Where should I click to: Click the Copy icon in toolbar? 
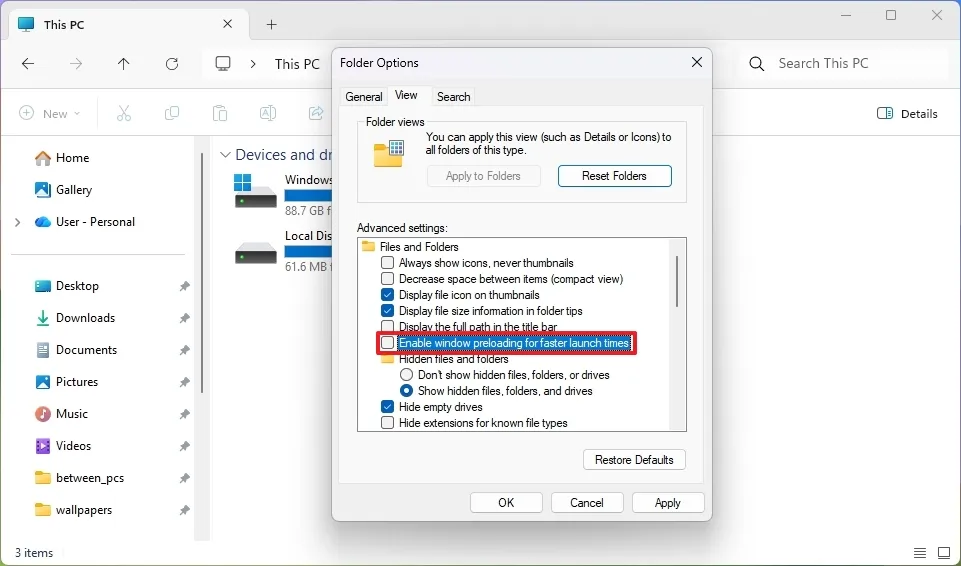[172, 113]
